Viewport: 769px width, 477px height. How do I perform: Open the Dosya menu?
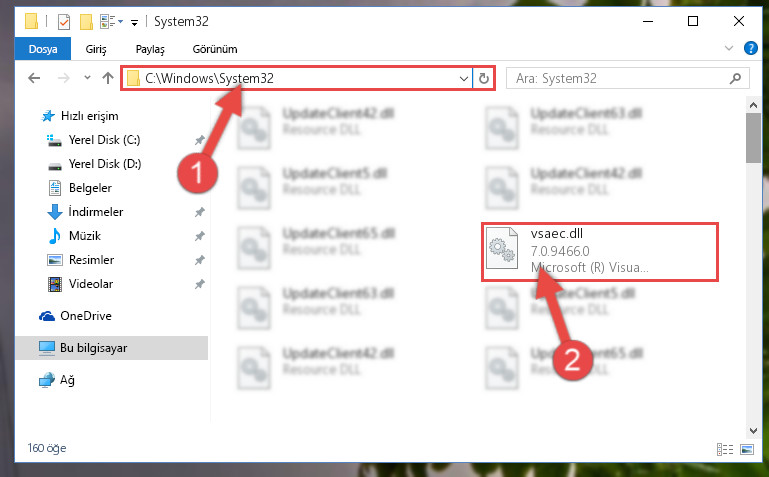tap(43, 49)
